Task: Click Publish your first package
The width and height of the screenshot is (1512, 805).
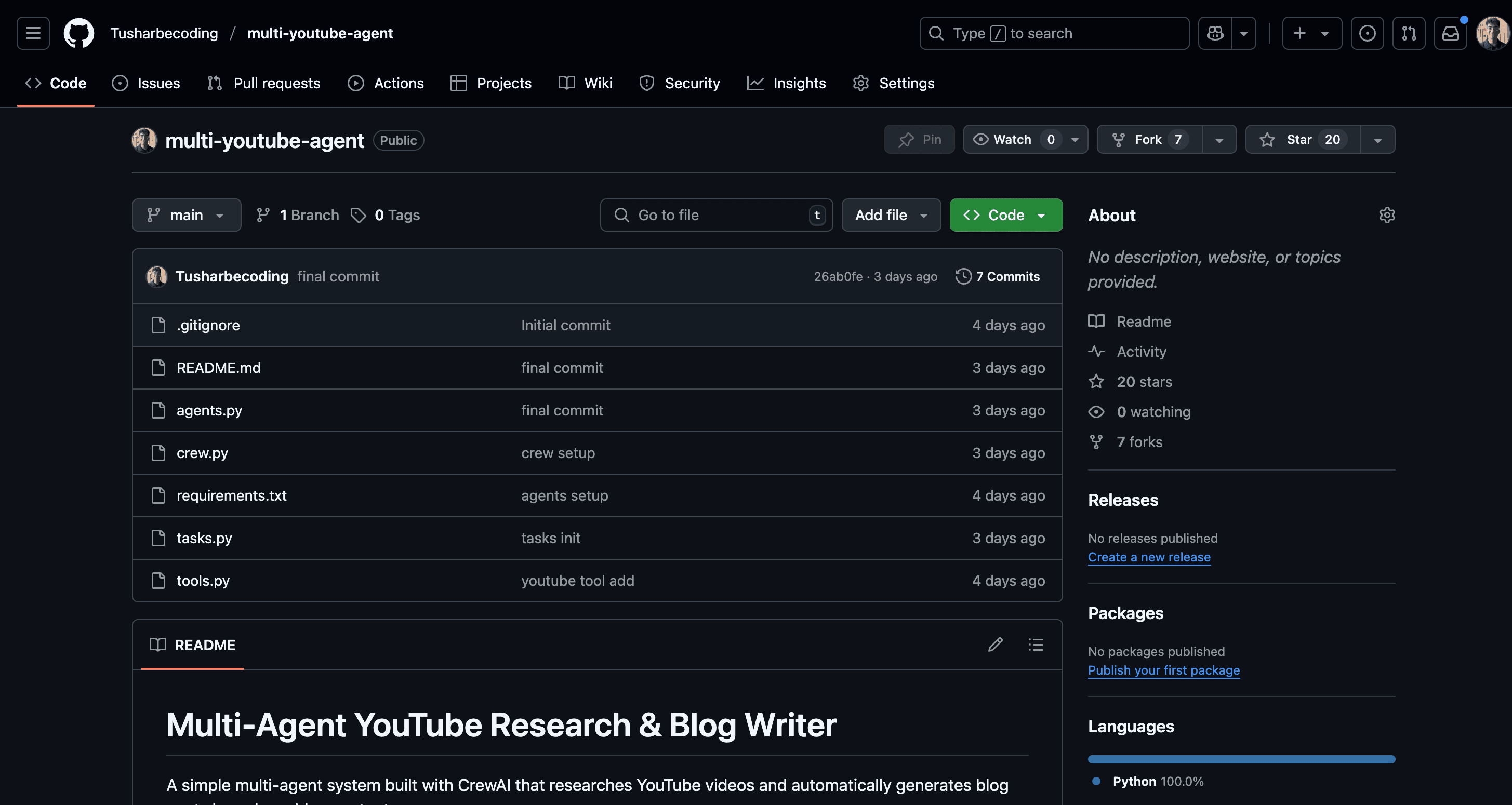Action: 1163,670
